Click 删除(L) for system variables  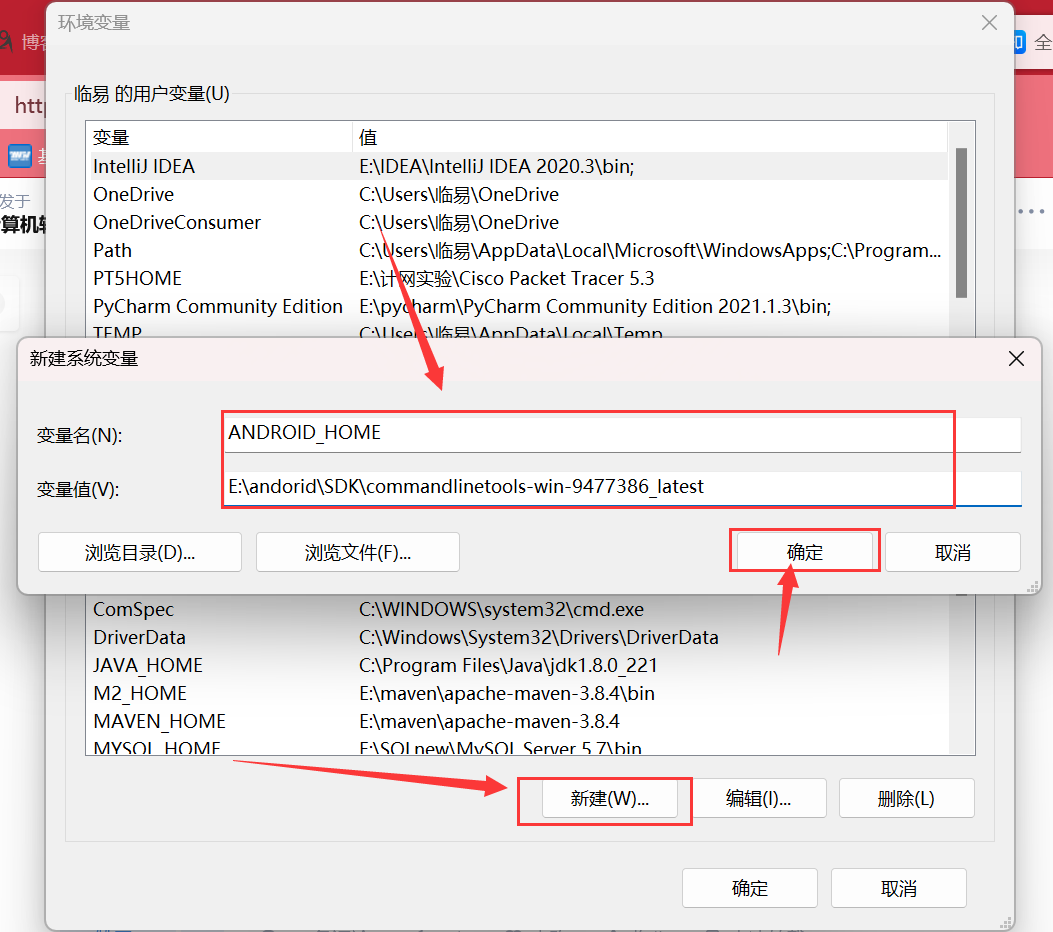(x=906, y=798)
